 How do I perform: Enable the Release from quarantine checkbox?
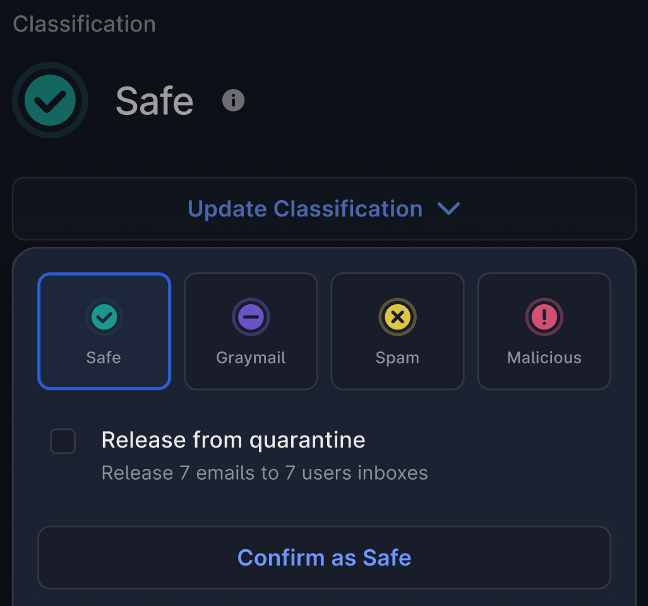(63, 441)
